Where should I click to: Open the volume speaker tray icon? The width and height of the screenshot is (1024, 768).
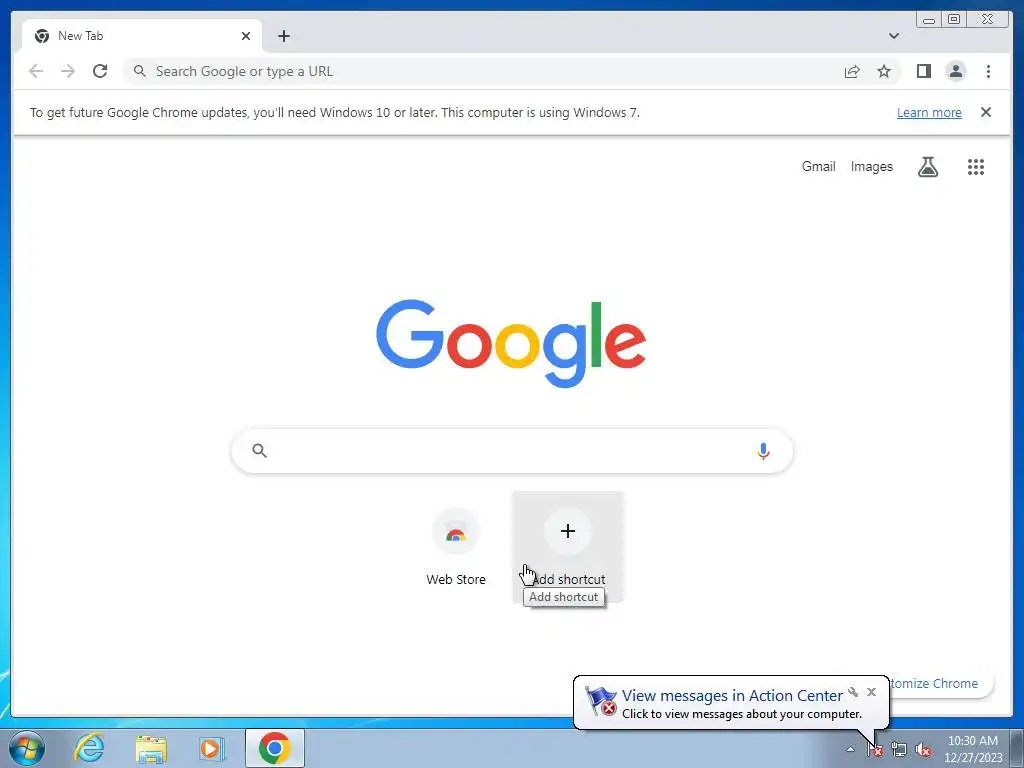click(923, 749)
